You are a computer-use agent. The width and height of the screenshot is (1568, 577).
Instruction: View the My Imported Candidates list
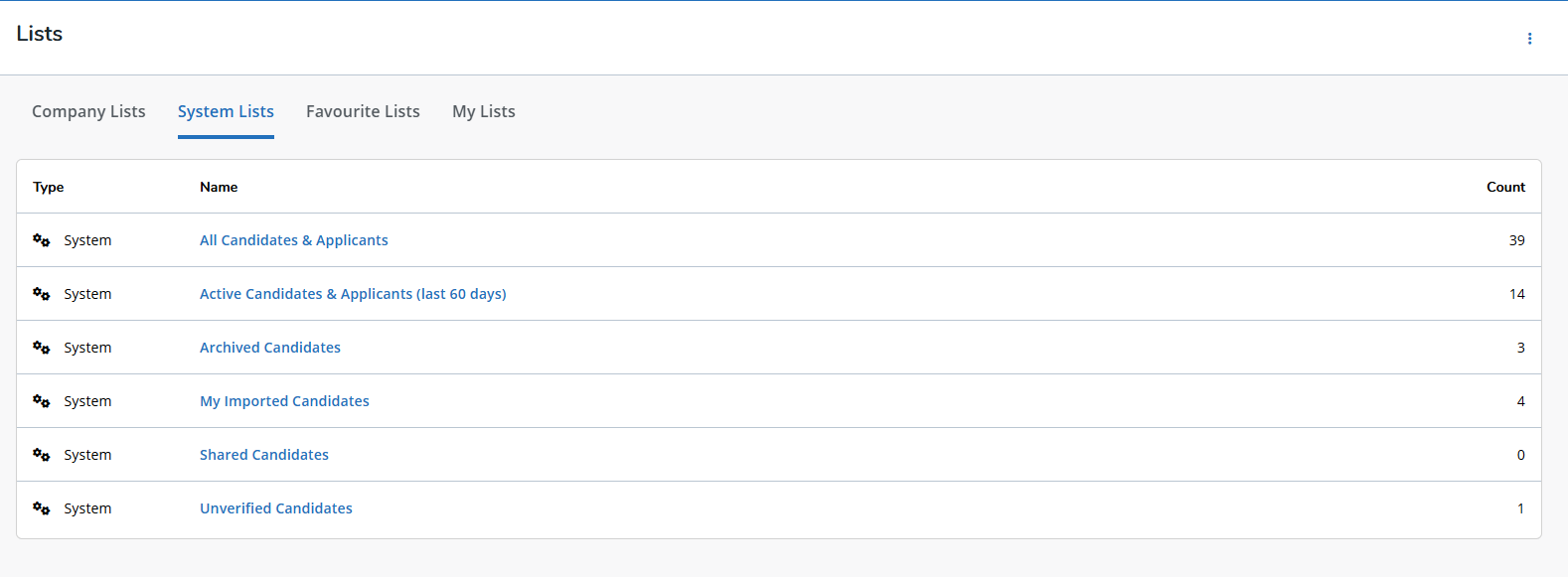coord(284,401)
